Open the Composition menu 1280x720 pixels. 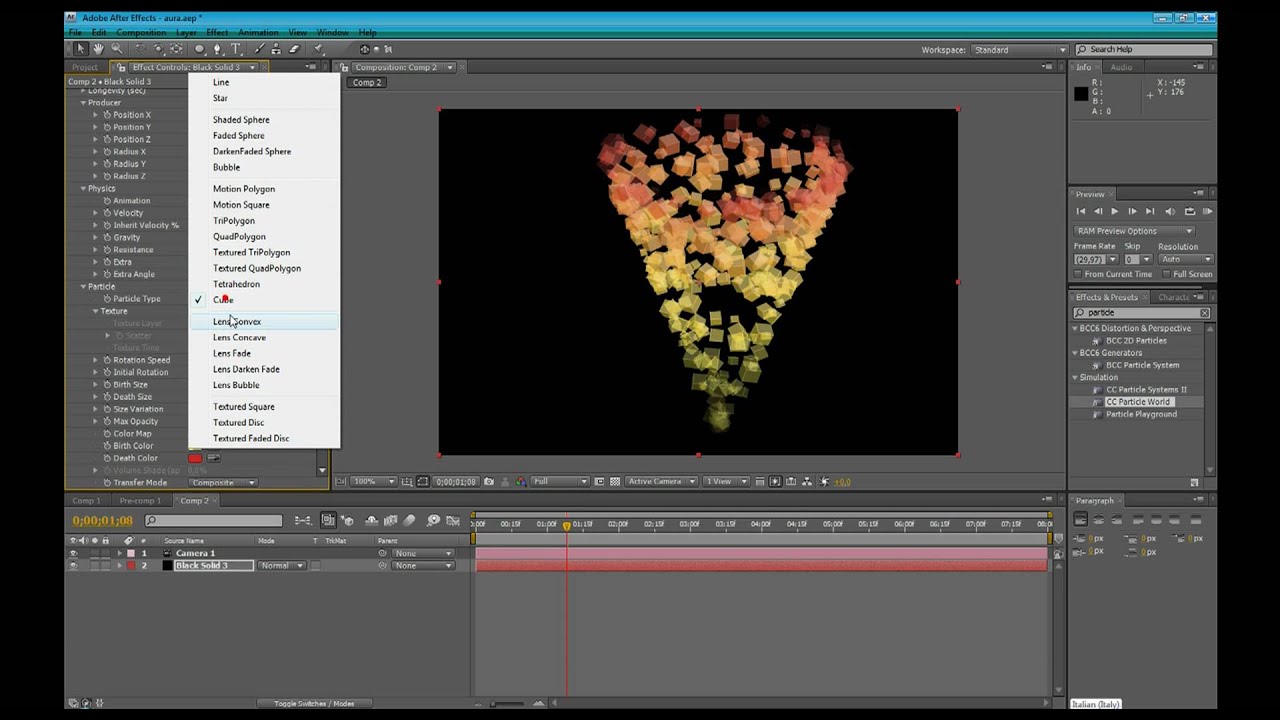coord(141,33)
